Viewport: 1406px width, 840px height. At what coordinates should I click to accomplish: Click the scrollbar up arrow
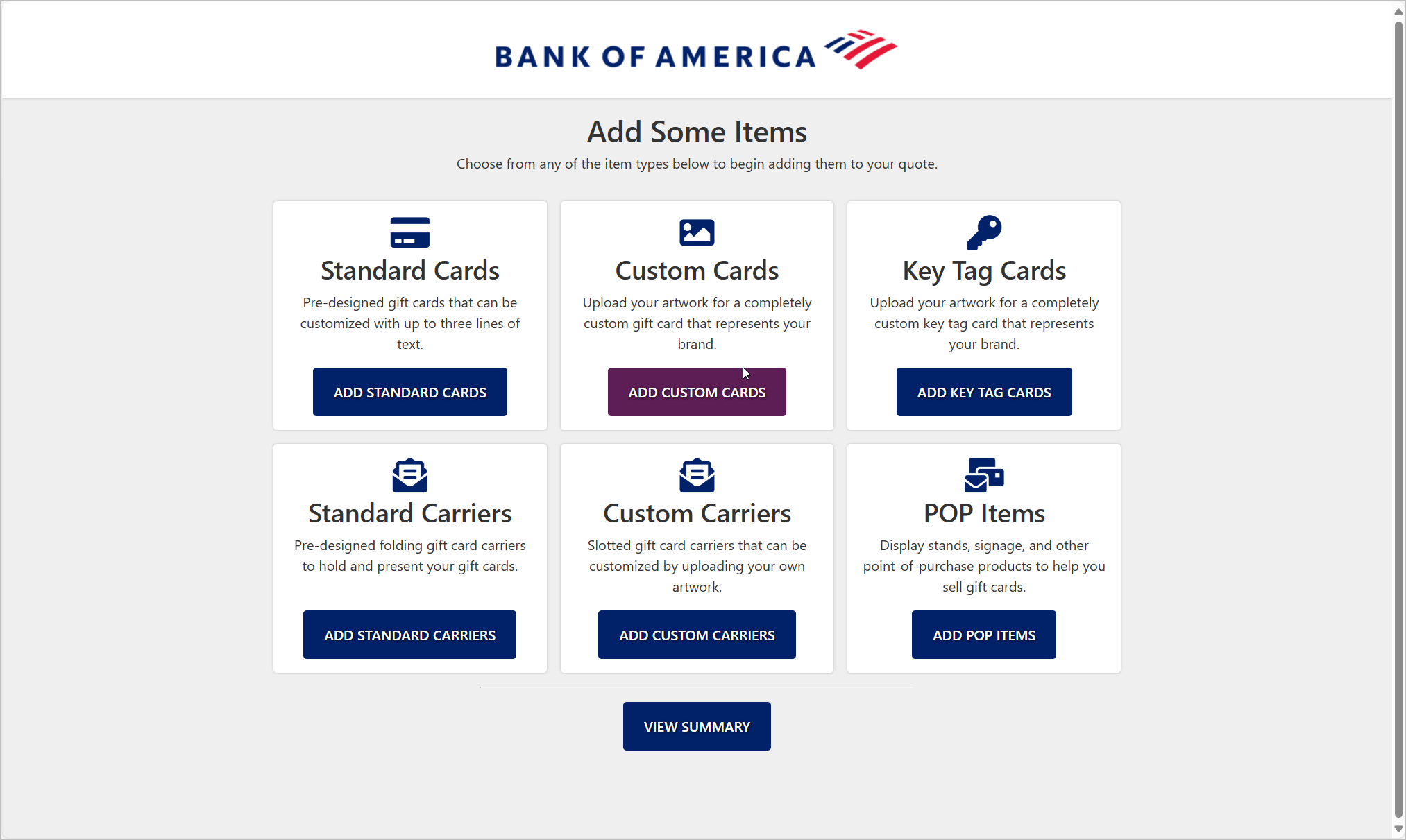[1399, 11]
